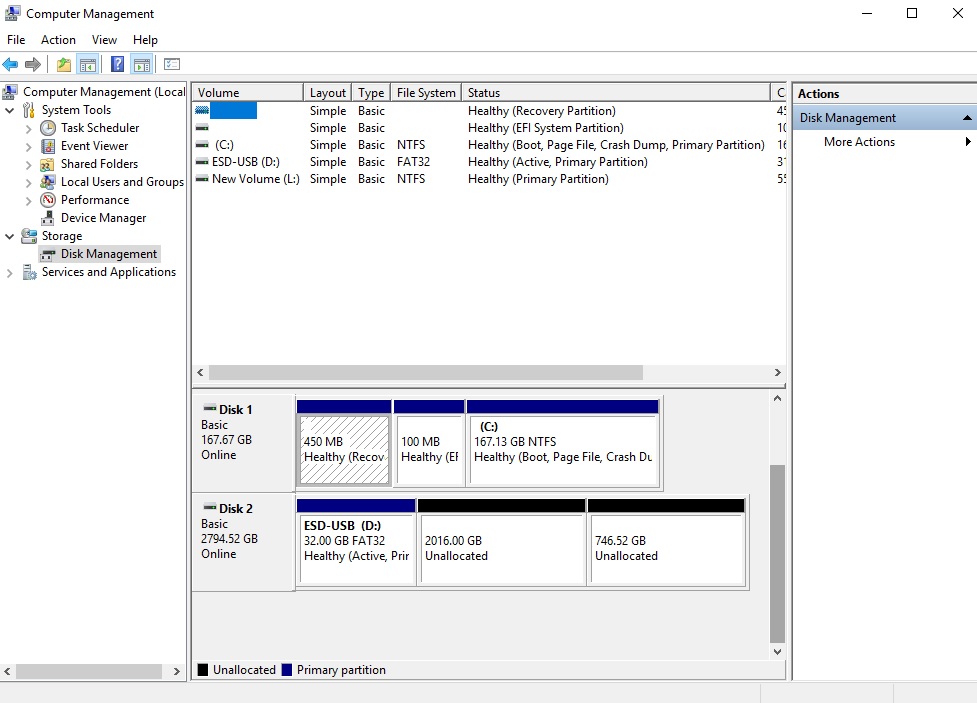Click the disk view vertical scrollbar thumb

click(777, 554)
